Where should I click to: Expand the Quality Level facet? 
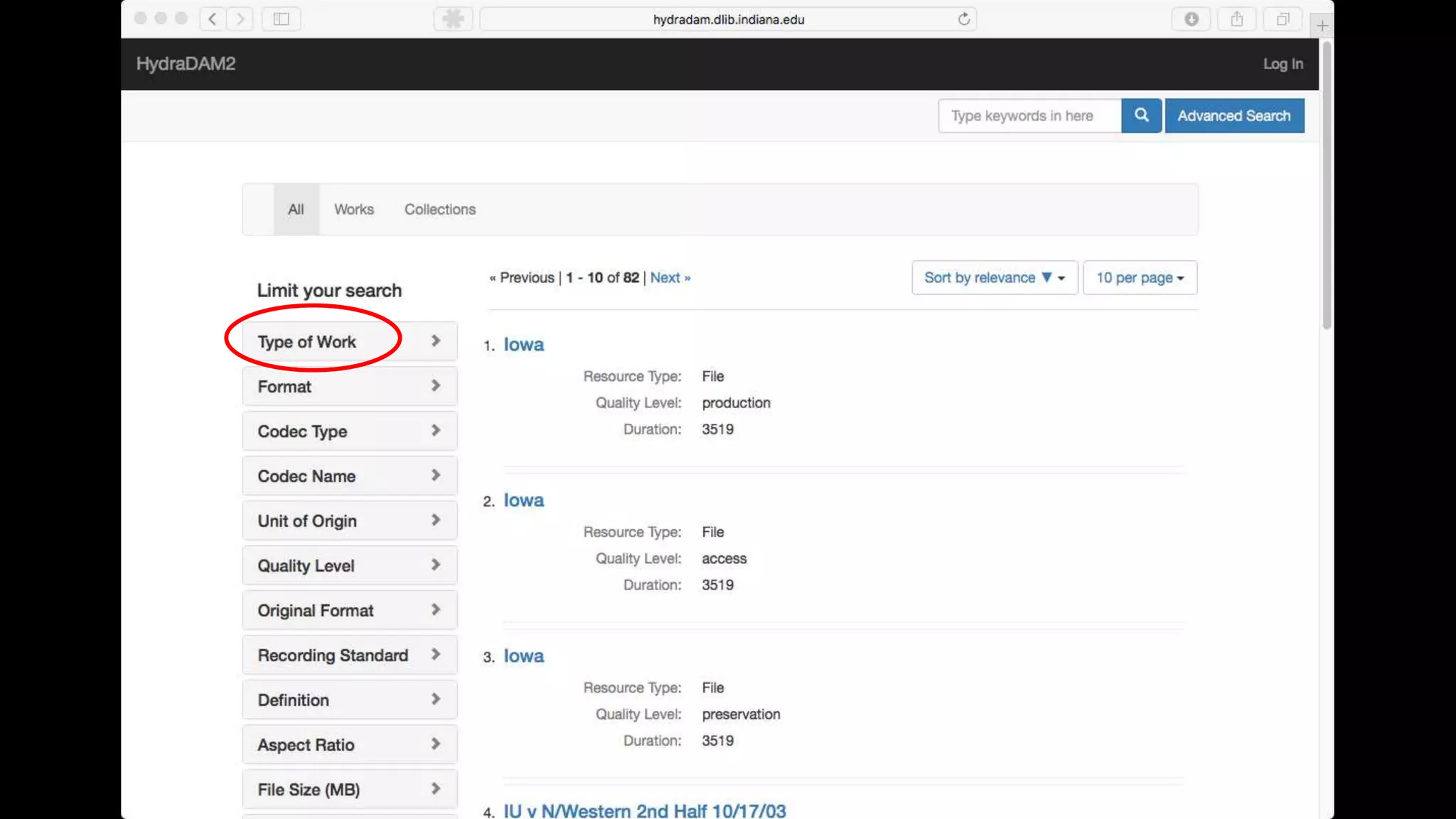[349, 566]
